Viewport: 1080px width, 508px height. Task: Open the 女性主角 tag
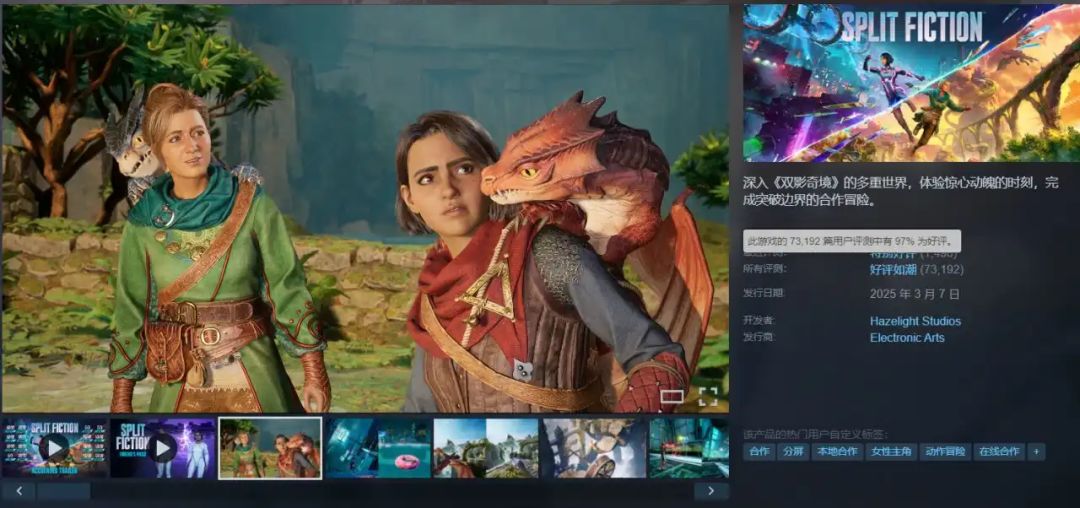click(x=891, y=452)
